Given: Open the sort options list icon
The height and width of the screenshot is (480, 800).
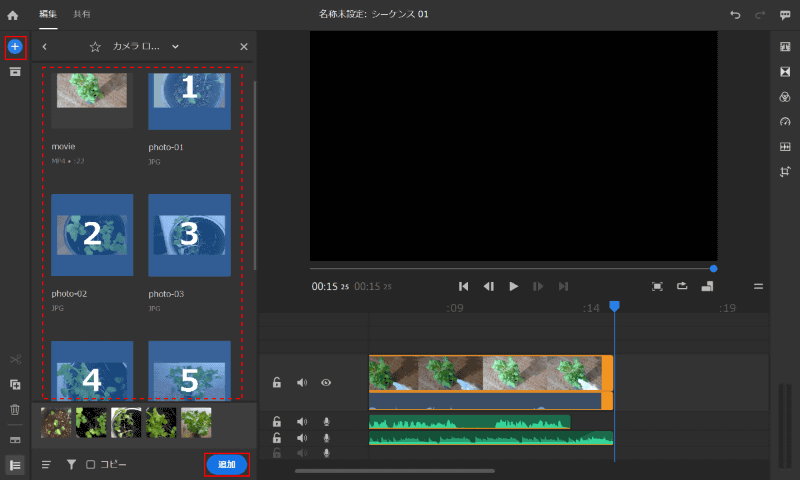Looking at the screenshot, I should coord(47,464).
